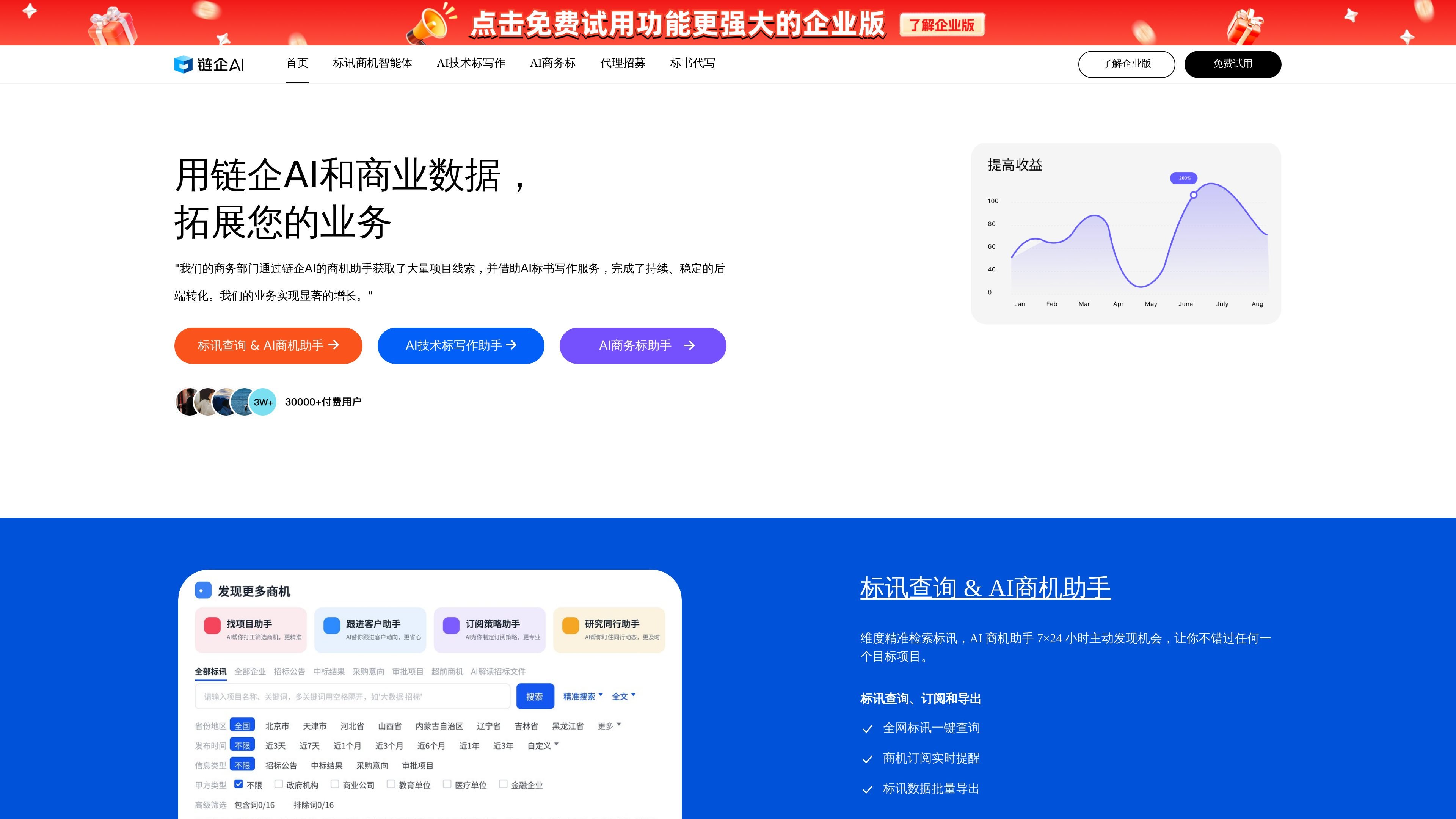1456x819 pixels.
Task: Open the 研究同行助手 card
Action: [609, 630]
